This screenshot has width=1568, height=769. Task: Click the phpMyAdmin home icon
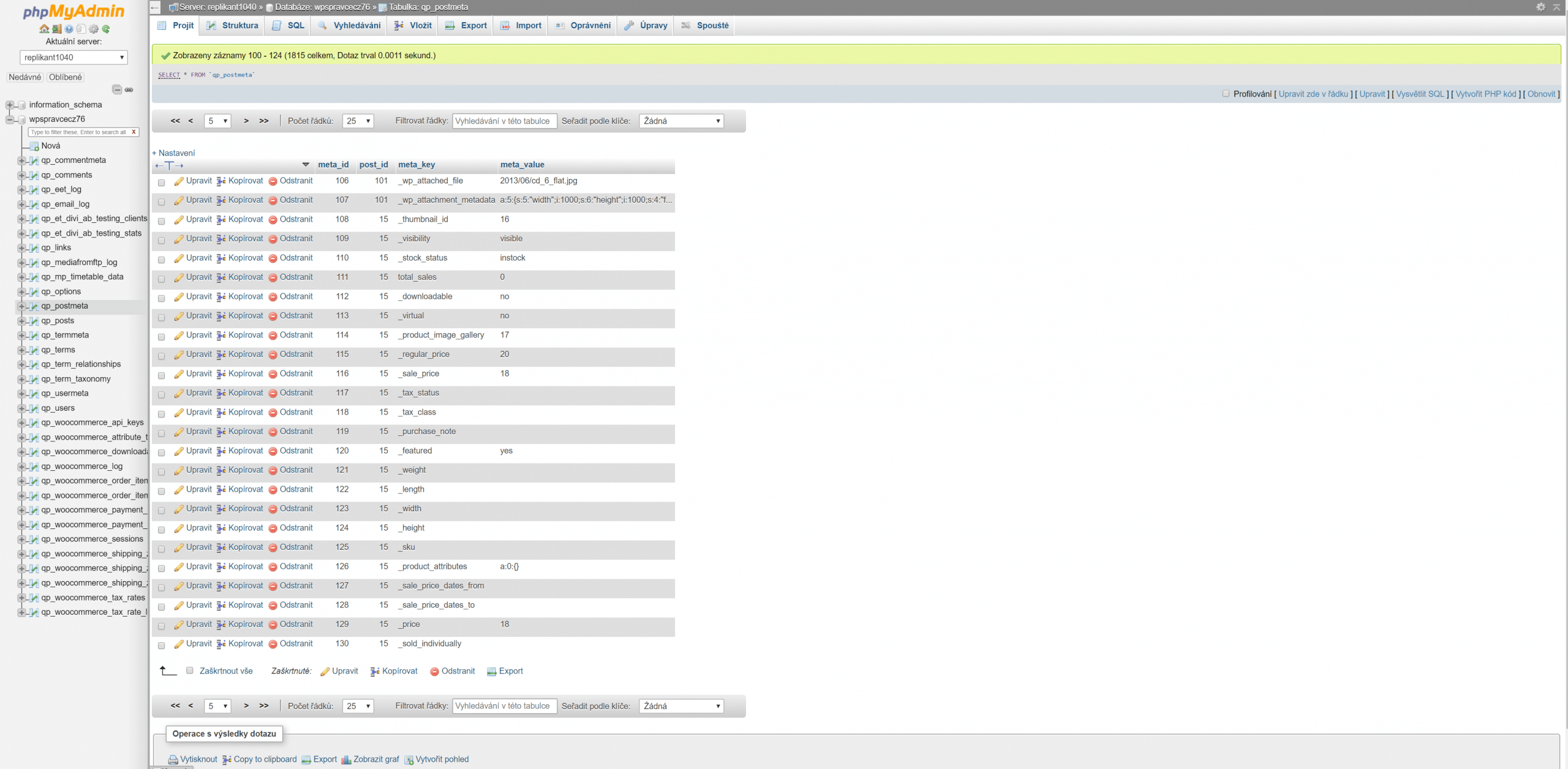point(44,29)
